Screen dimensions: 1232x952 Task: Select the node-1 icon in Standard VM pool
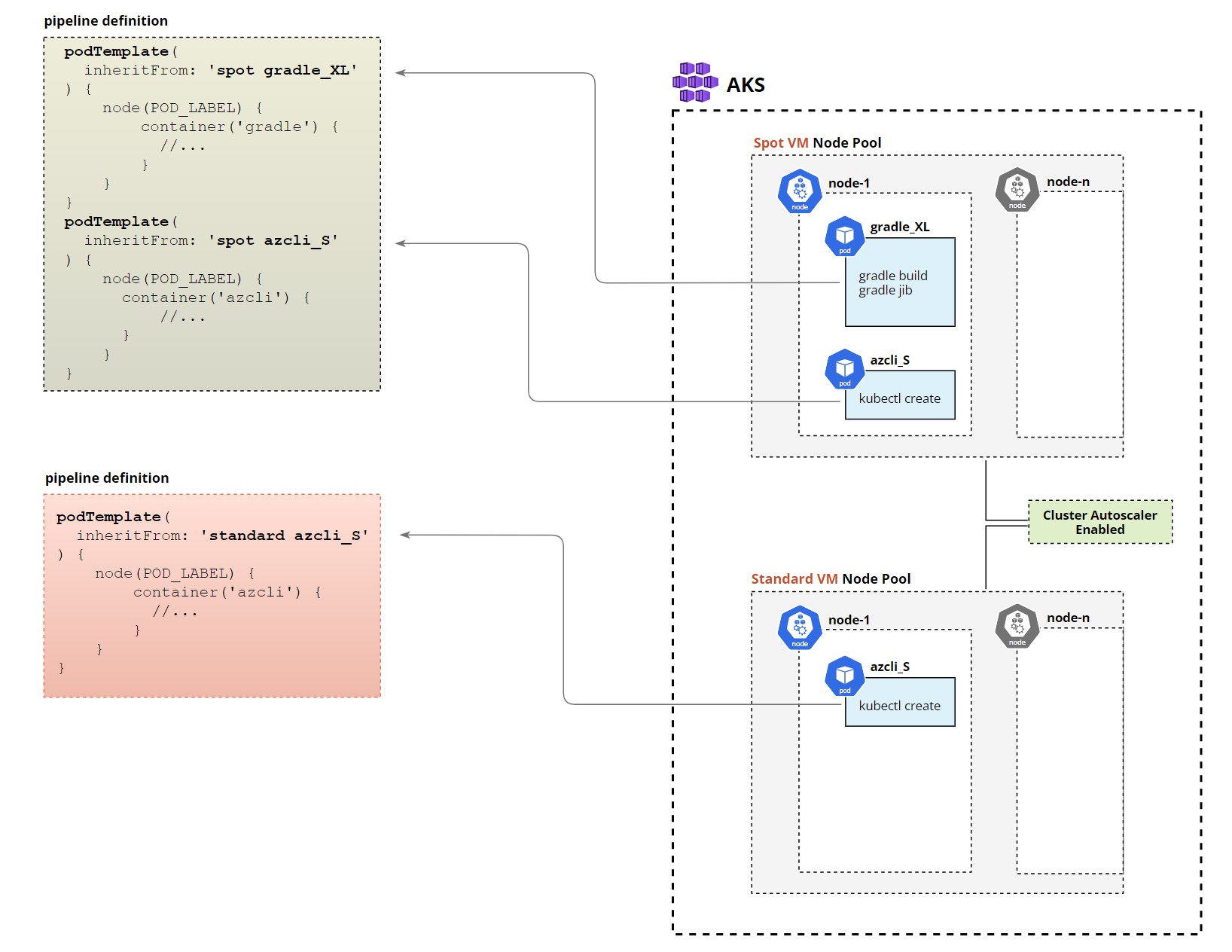tap(800, 628)
